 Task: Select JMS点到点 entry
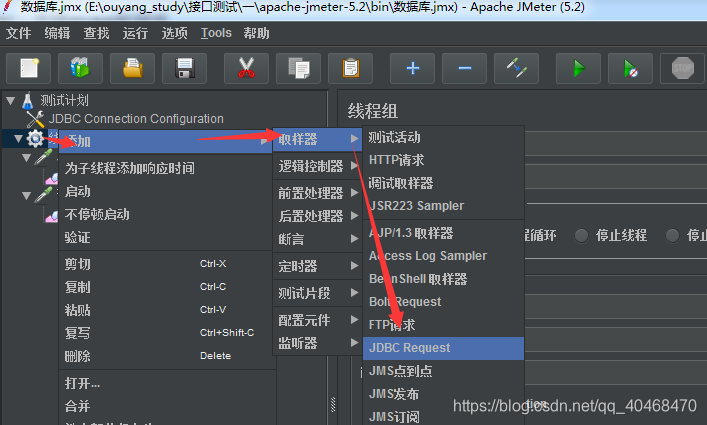[x=444, y=371]
